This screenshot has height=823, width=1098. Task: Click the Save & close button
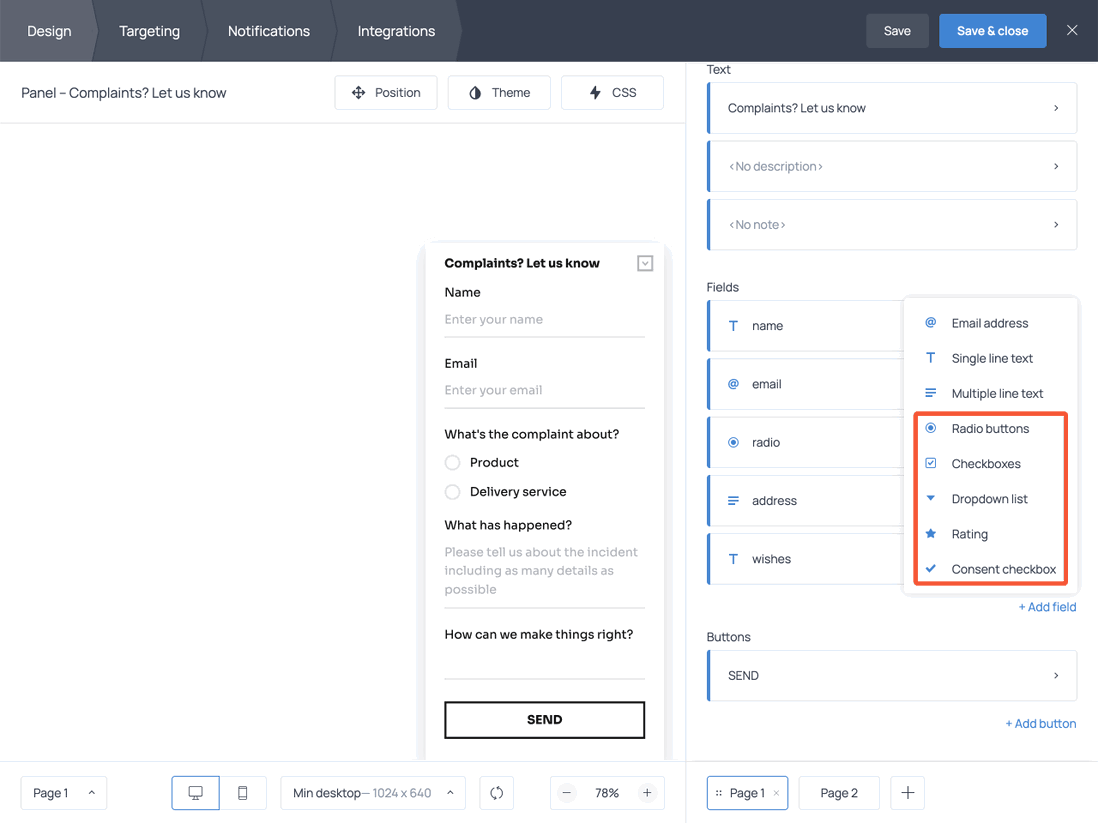(x=992, y=31)
